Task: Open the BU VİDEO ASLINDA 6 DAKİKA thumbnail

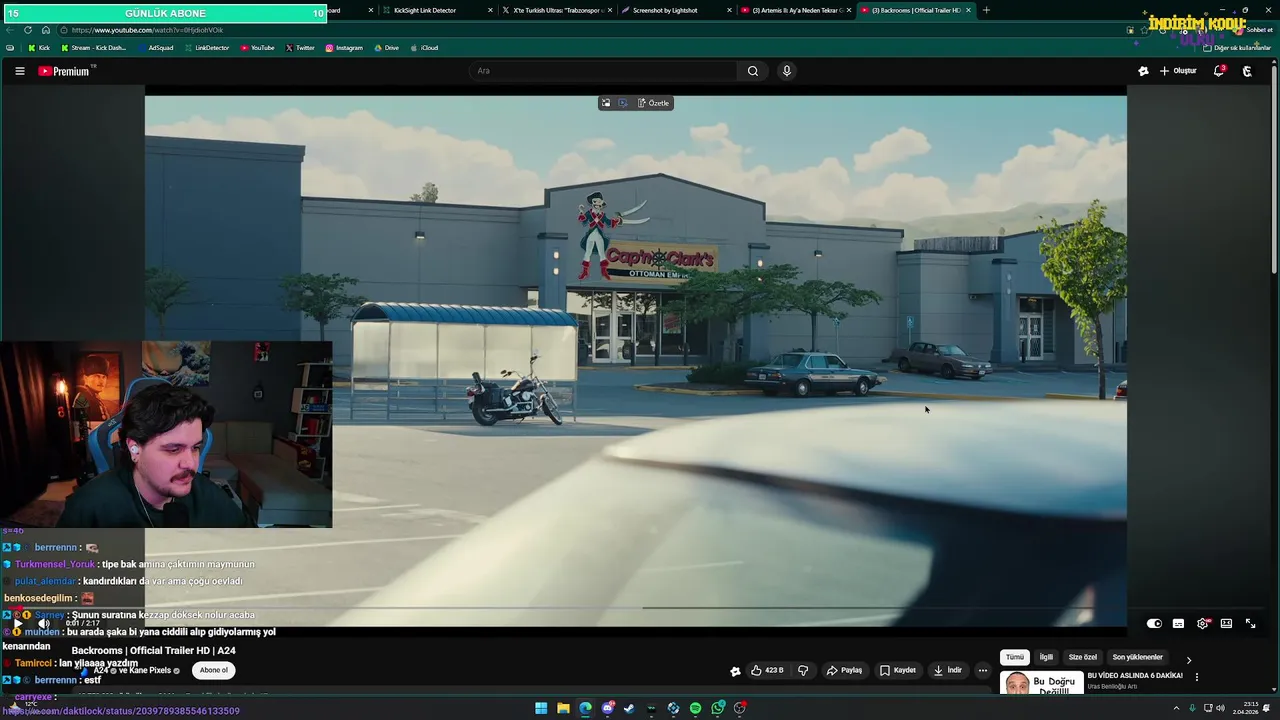Action: (x=1041, y=684)
